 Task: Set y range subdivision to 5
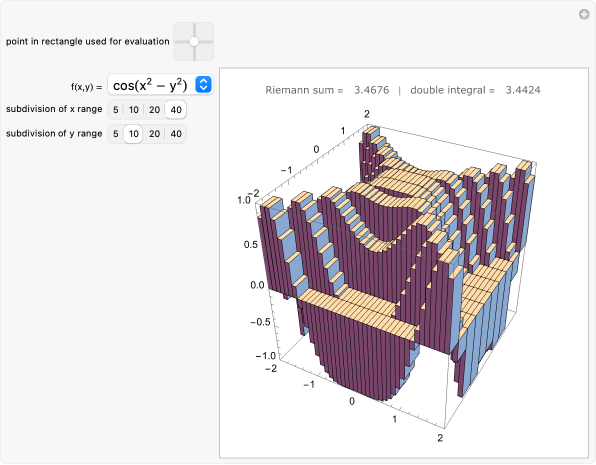click(116, 134)
